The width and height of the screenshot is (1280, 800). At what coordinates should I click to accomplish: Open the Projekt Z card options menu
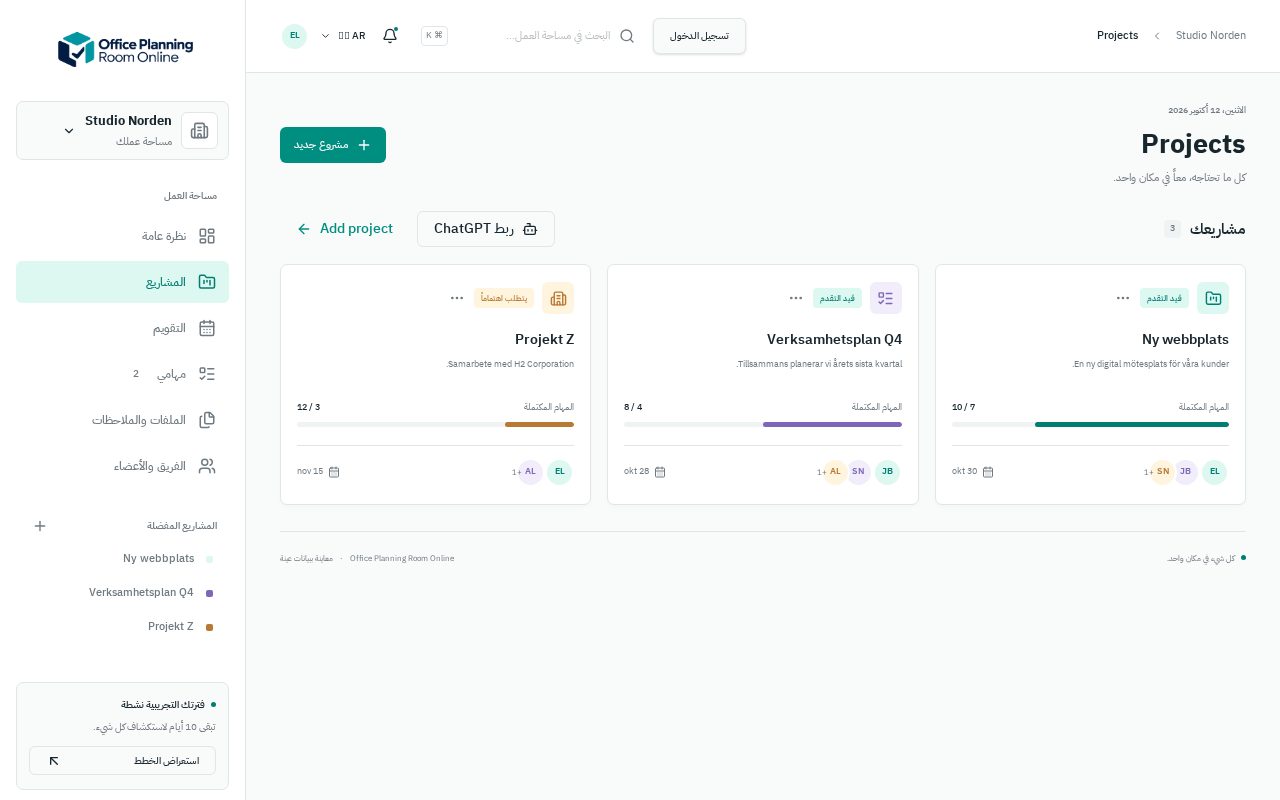pyautogui.click(x=457, y=298)
